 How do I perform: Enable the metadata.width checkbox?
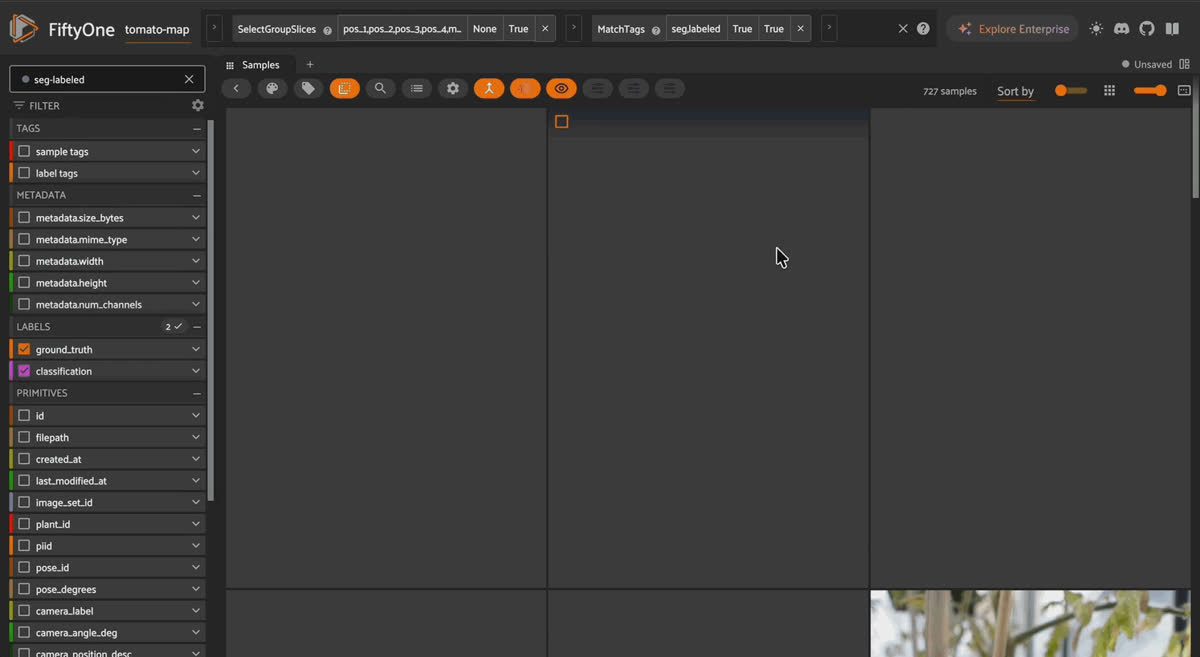point(24,261)
